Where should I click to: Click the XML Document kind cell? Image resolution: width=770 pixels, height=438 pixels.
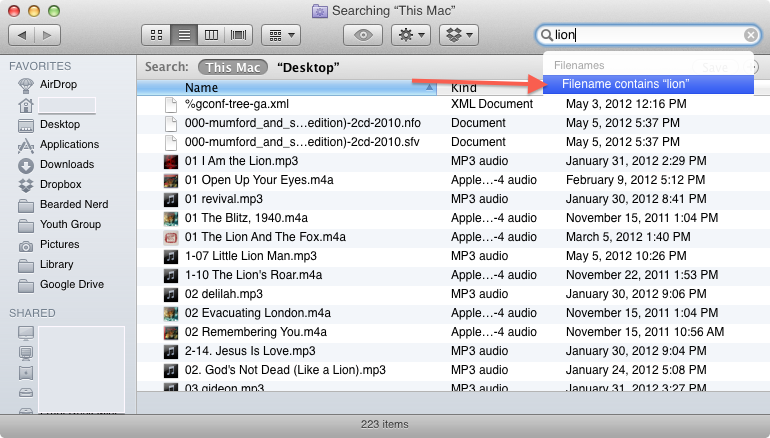492,104
